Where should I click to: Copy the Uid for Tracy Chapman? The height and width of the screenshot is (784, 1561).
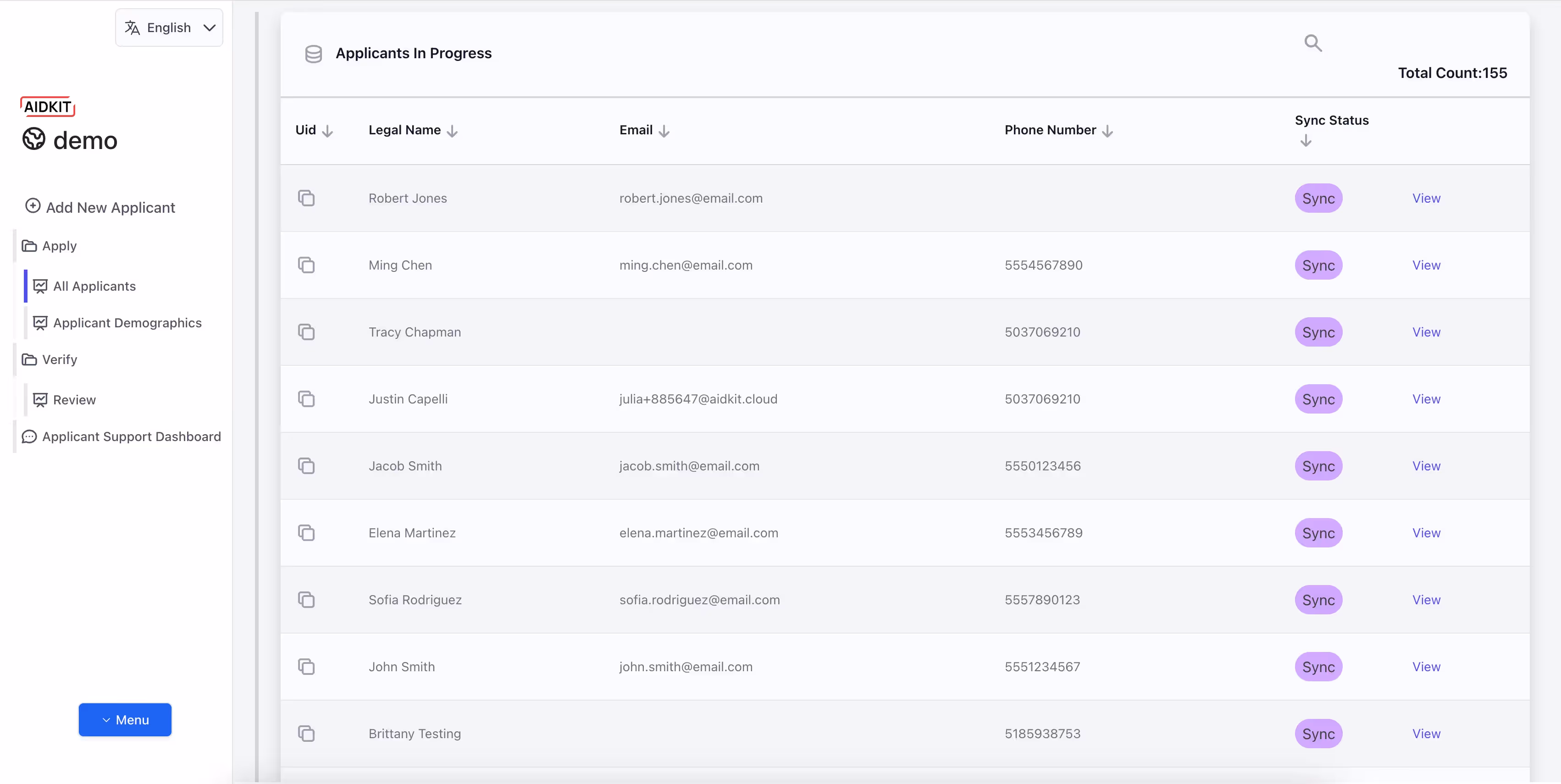pyautogui.click(x=306, y=332)
